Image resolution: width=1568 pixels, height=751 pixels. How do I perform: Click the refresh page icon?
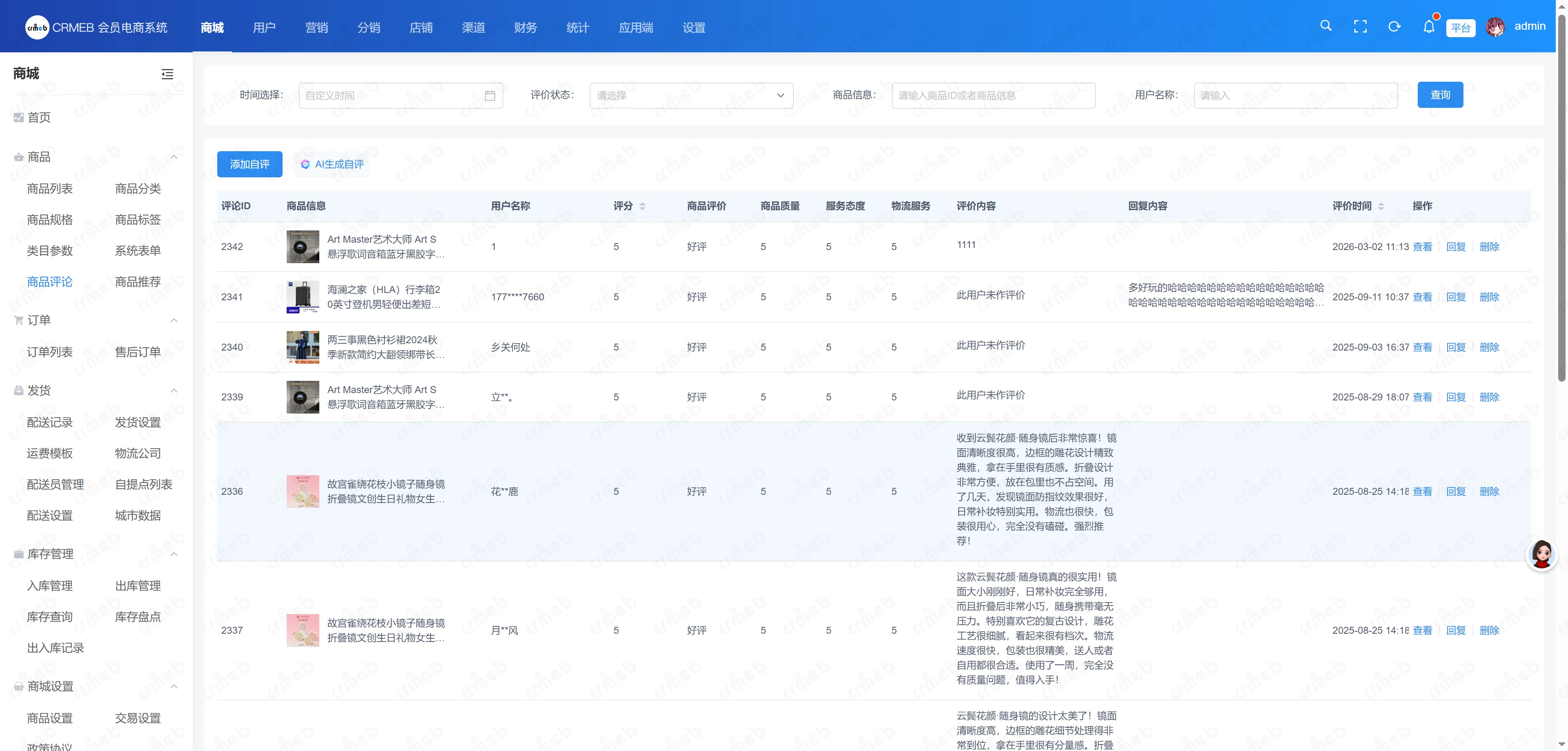tap(1394, 26)
